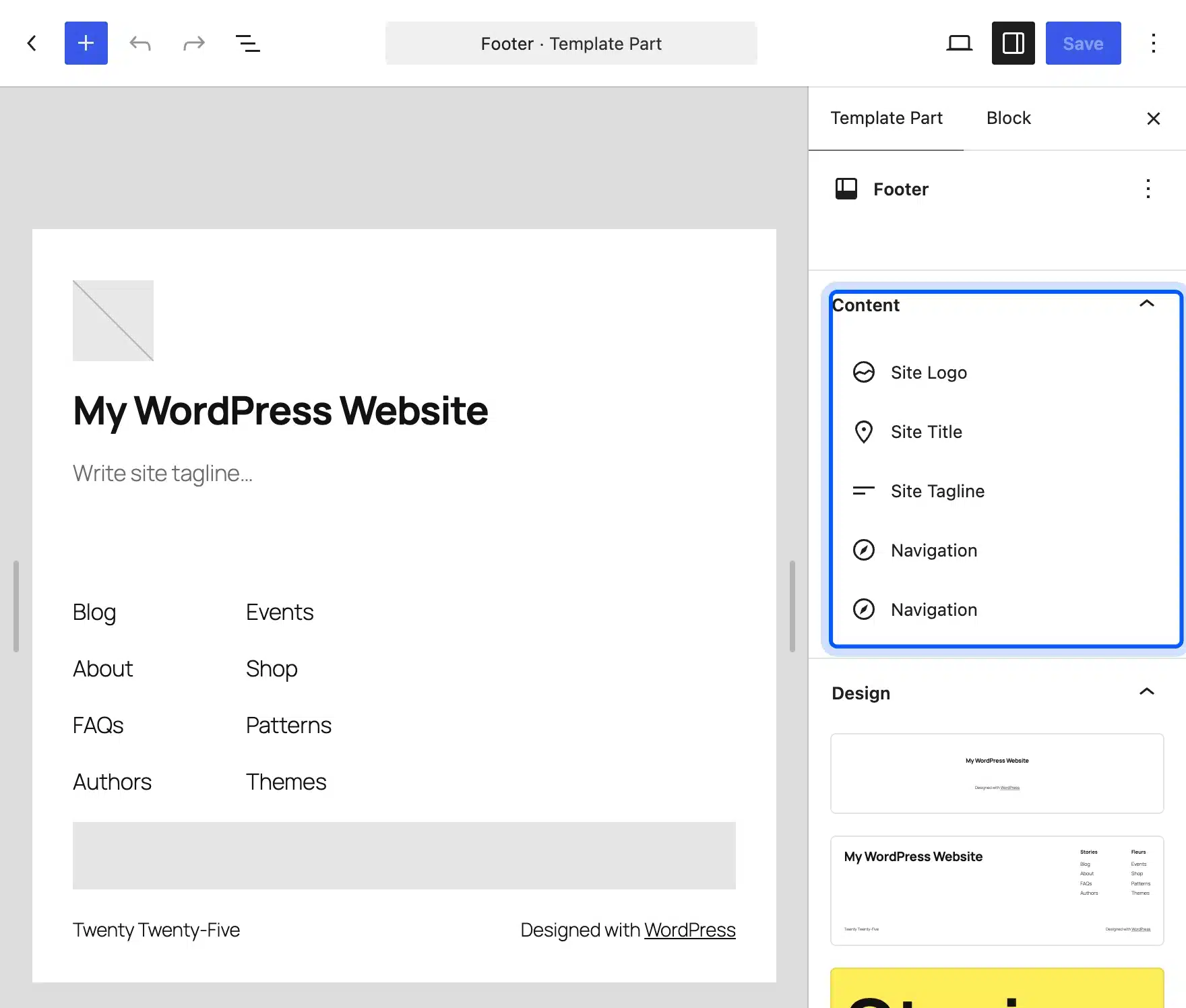Collapse the Content section
The width and height of the screenshot is (1186, 1008).
click(x=1147, y=304)
